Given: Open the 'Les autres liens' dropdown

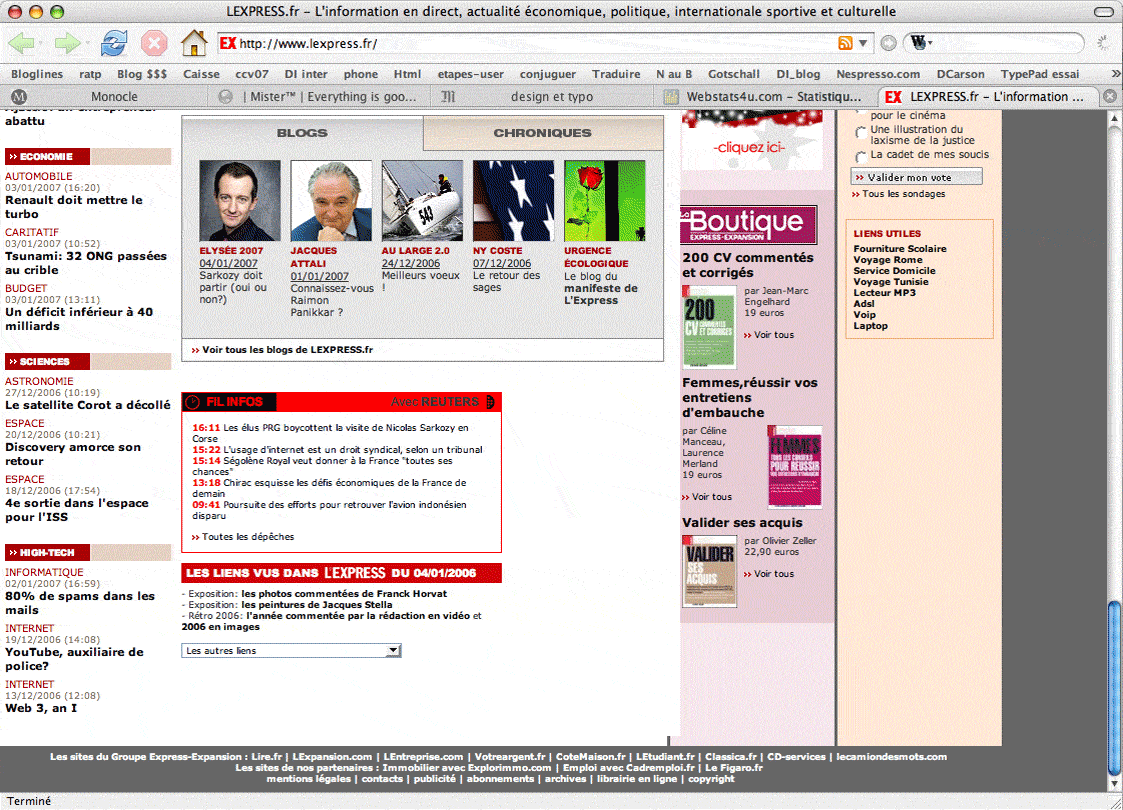Looking at the screenshot, I should [291, 650].
